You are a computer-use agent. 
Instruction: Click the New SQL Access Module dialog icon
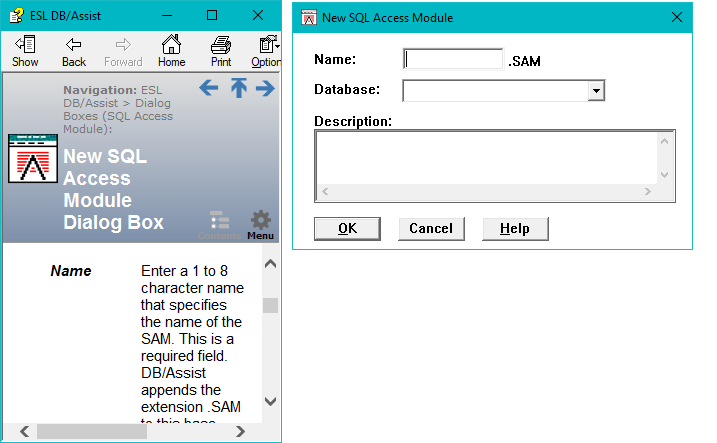pos(309,17)
